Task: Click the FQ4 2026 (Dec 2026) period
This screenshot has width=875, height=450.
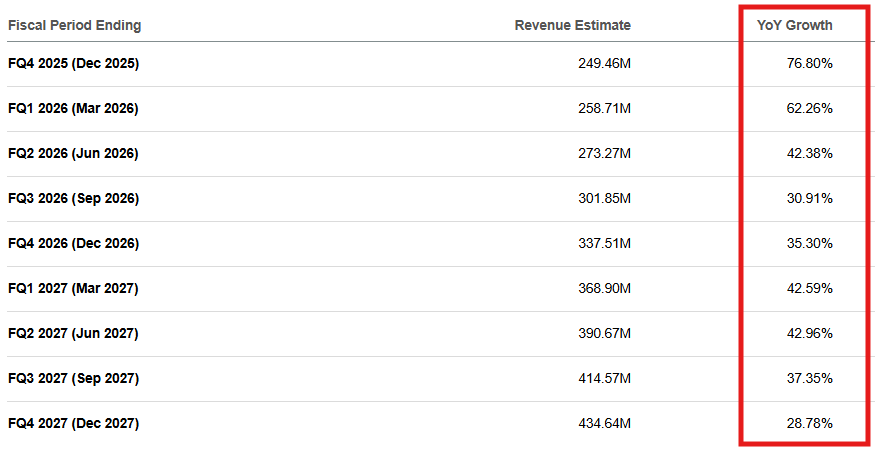Action: click(x=73, y=244)
